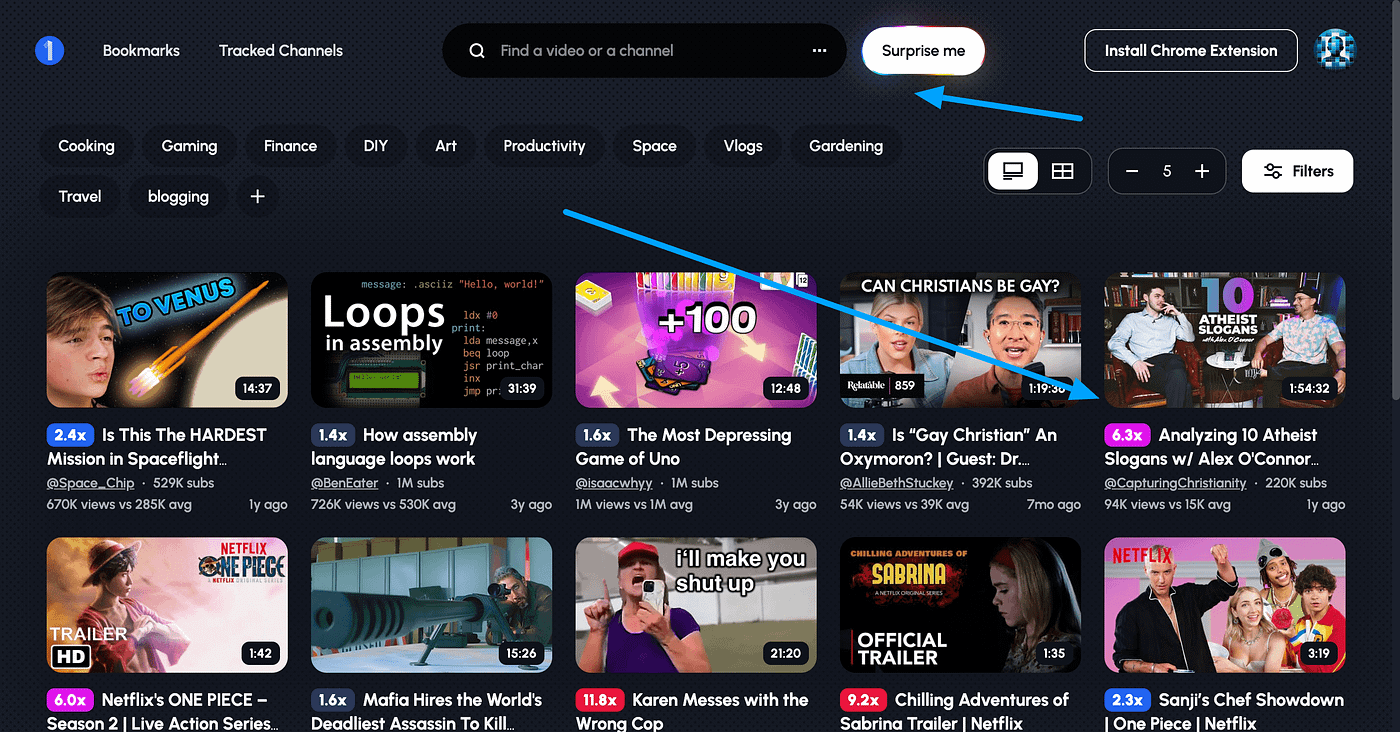
Task: Click the 11.8x badge on Karen video
Action: click(599, 700)
